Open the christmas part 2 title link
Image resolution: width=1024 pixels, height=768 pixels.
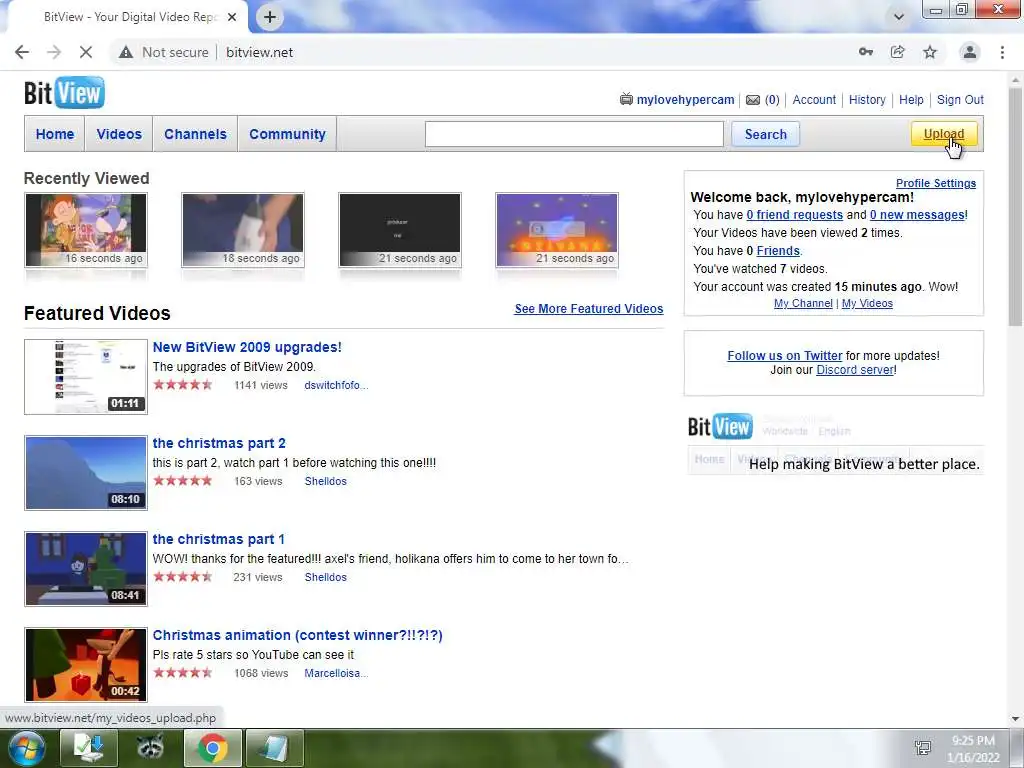click(x=219, y=443)
